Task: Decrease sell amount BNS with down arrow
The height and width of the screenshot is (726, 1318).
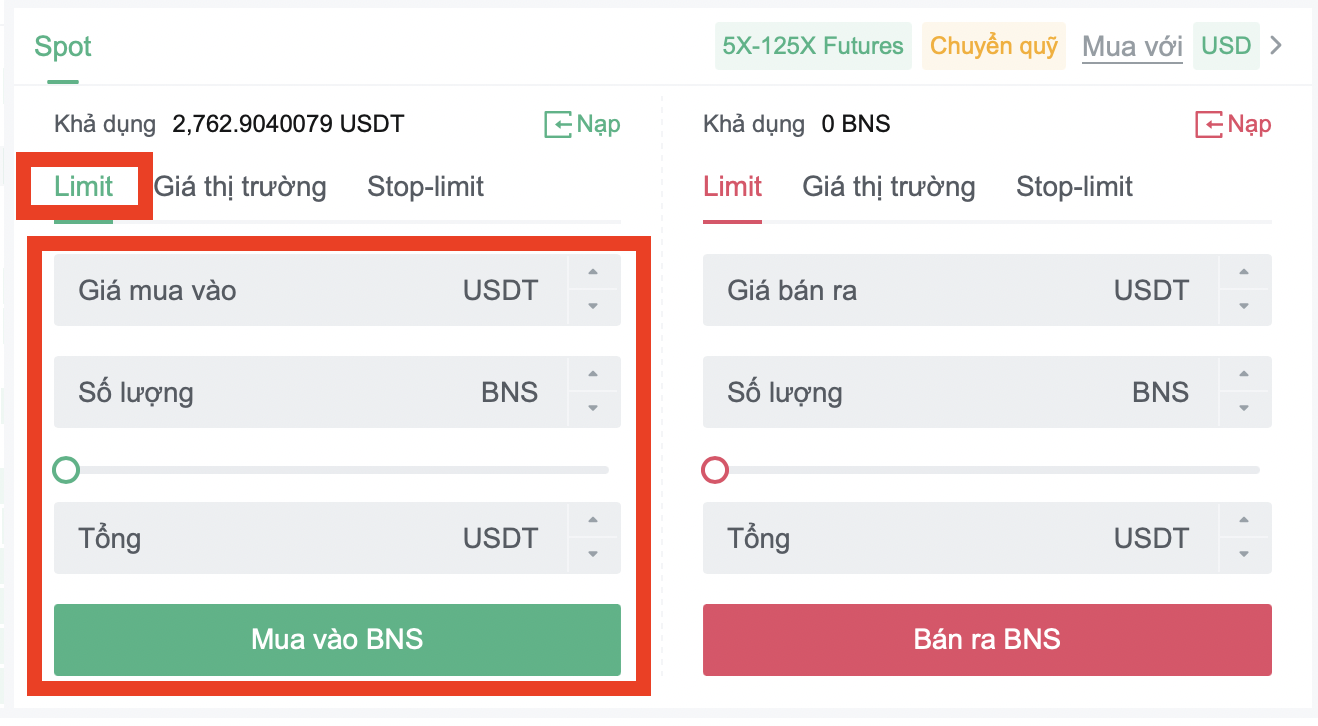Action: [x=1244, y=409]
